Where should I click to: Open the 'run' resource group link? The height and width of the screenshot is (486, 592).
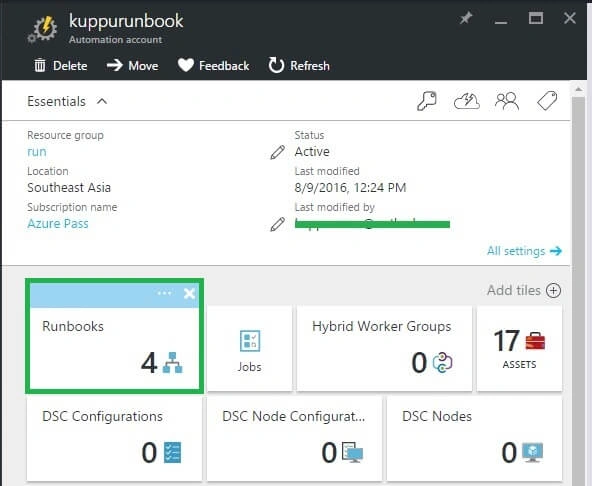[37, 152]
